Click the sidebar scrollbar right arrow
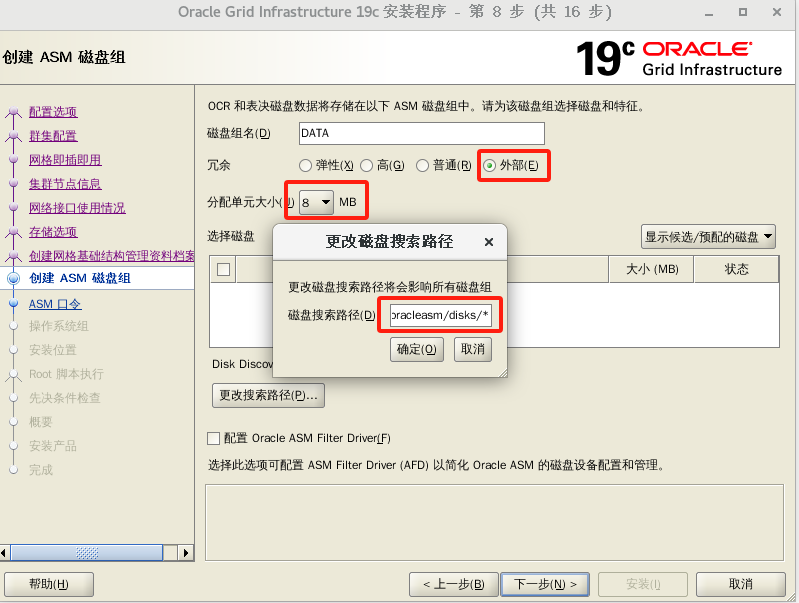The width and height of the screenshot is (799, 603). 185,553
